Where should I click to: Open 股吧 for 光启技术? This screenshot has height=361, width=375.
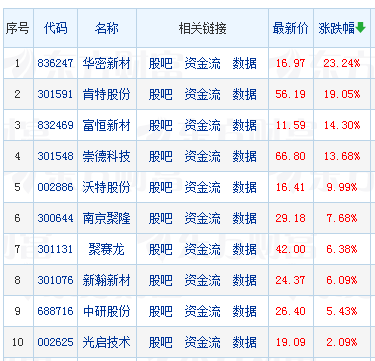pos(161,342)
